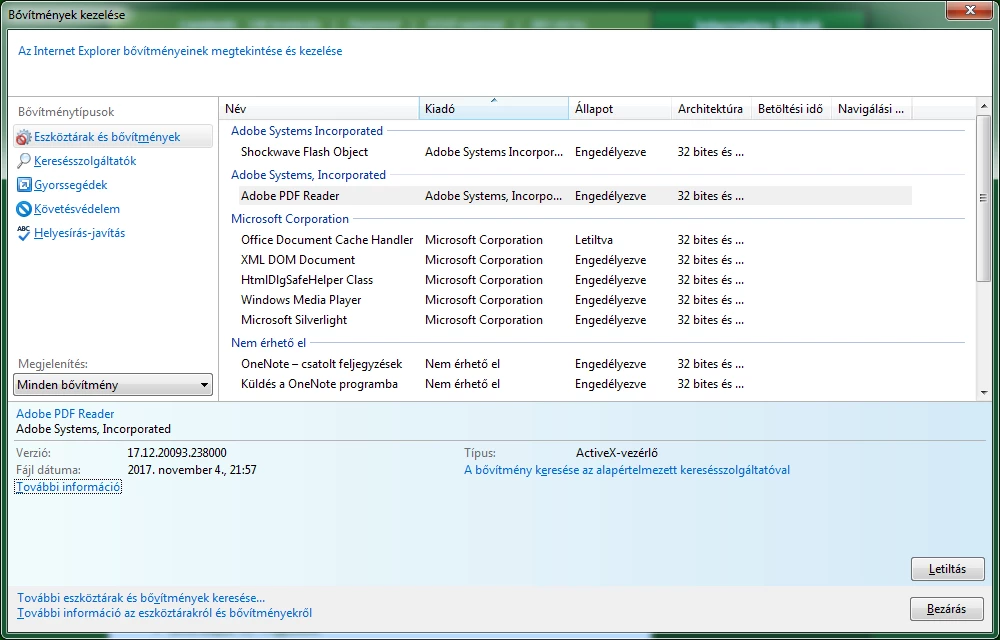Sort by the Állapot column header

coord(620,108)
